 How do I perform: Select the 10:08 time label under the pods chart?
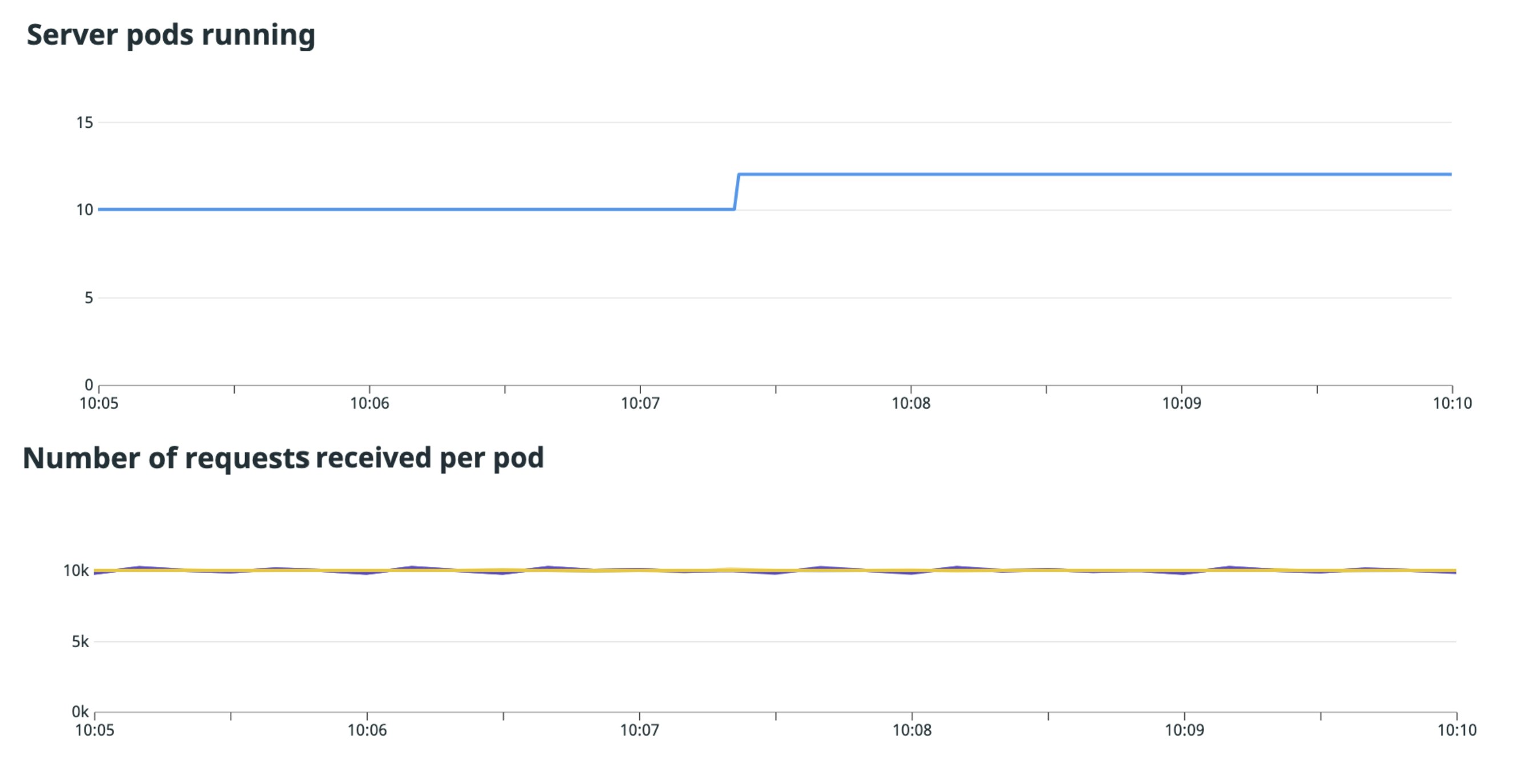[911, 403]
